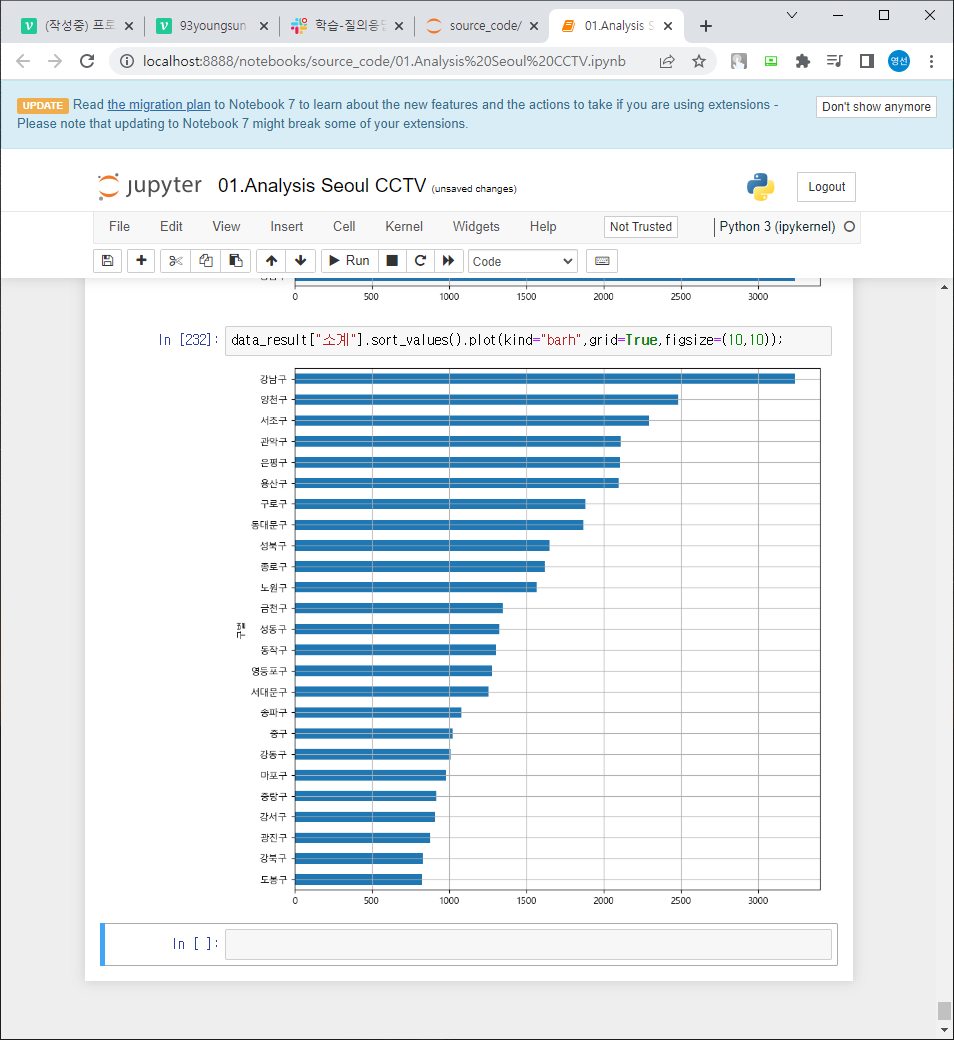Click the page vertical scrollbar thumb
954x1040 pixels.
(x=944, y=1011)
